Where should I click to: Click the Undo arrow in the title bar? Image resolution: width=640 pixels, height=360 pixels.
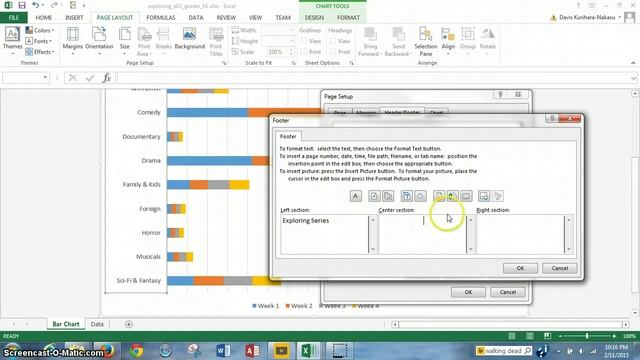(x=36, y=6)
